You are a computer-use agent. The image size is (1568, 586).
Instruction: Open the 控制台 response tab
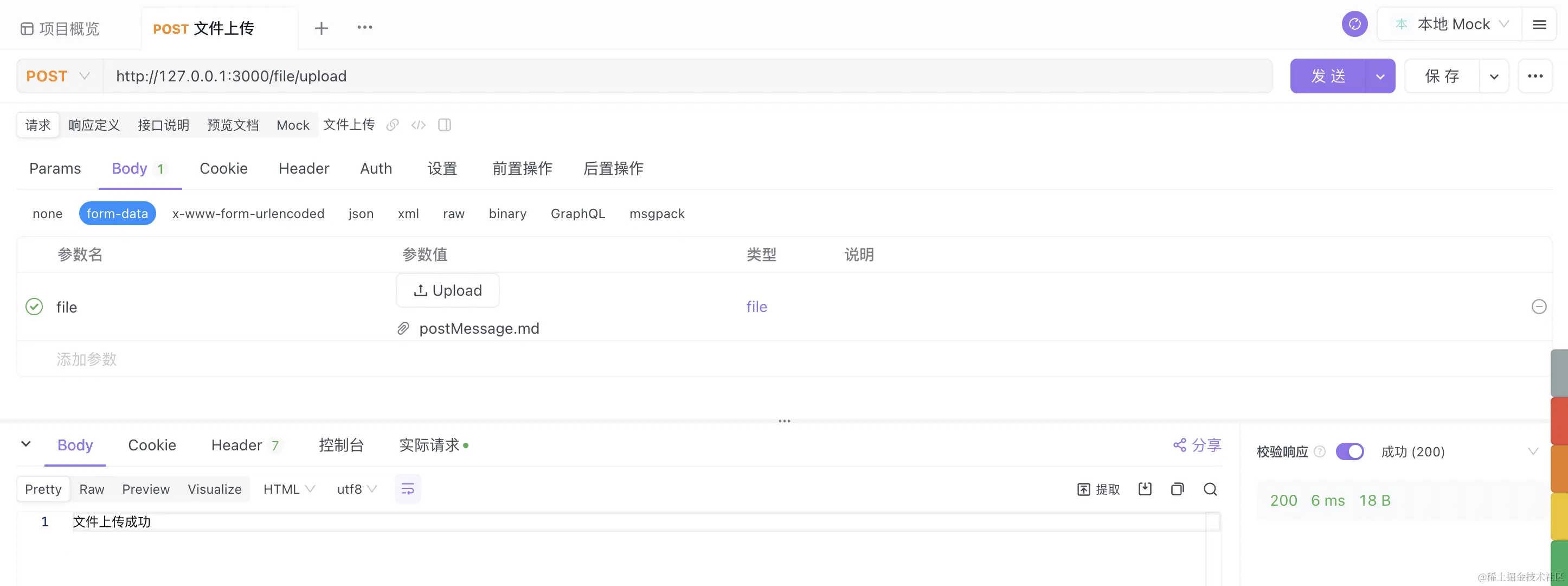tap(341, 445)
